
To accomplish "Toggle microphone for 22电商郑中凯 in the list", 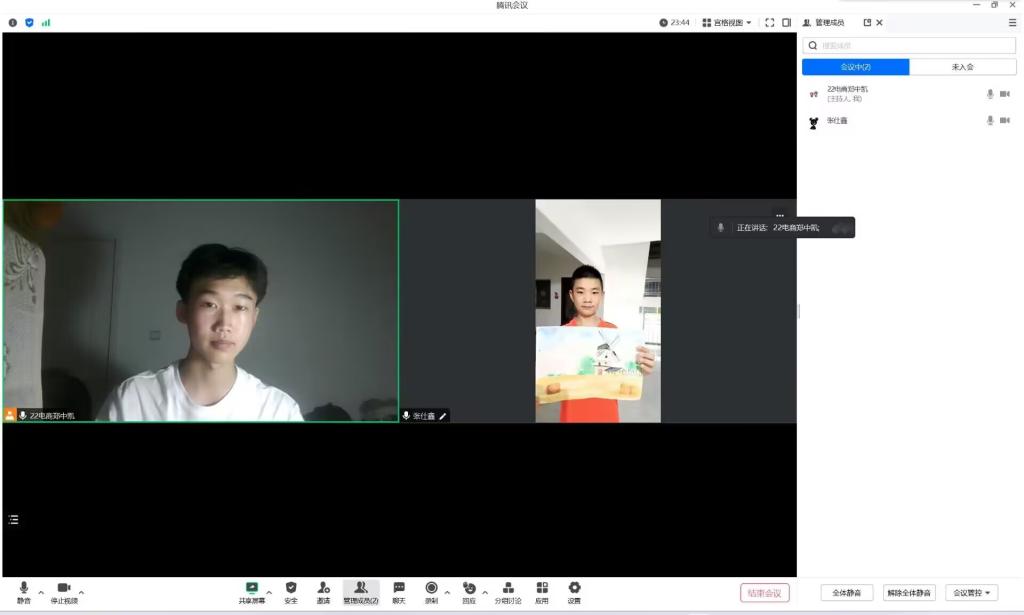I will click(990, 94).
